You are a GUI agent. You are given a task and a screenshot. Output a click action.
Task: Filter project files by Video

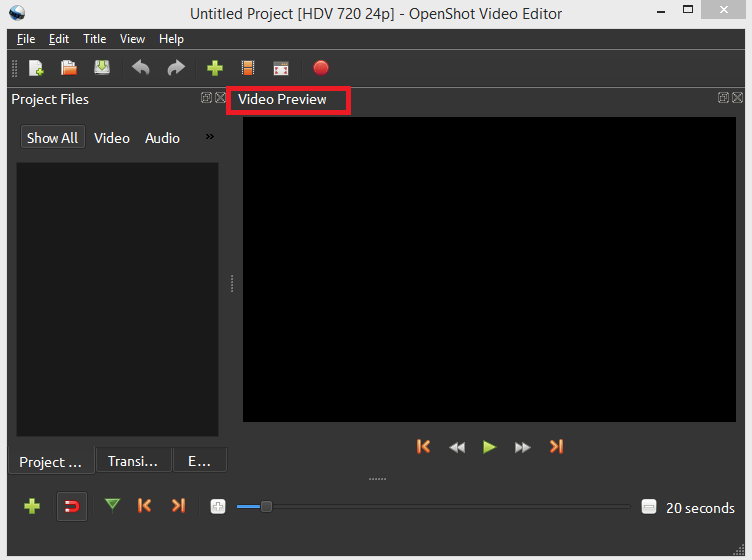tap(112, 138)
